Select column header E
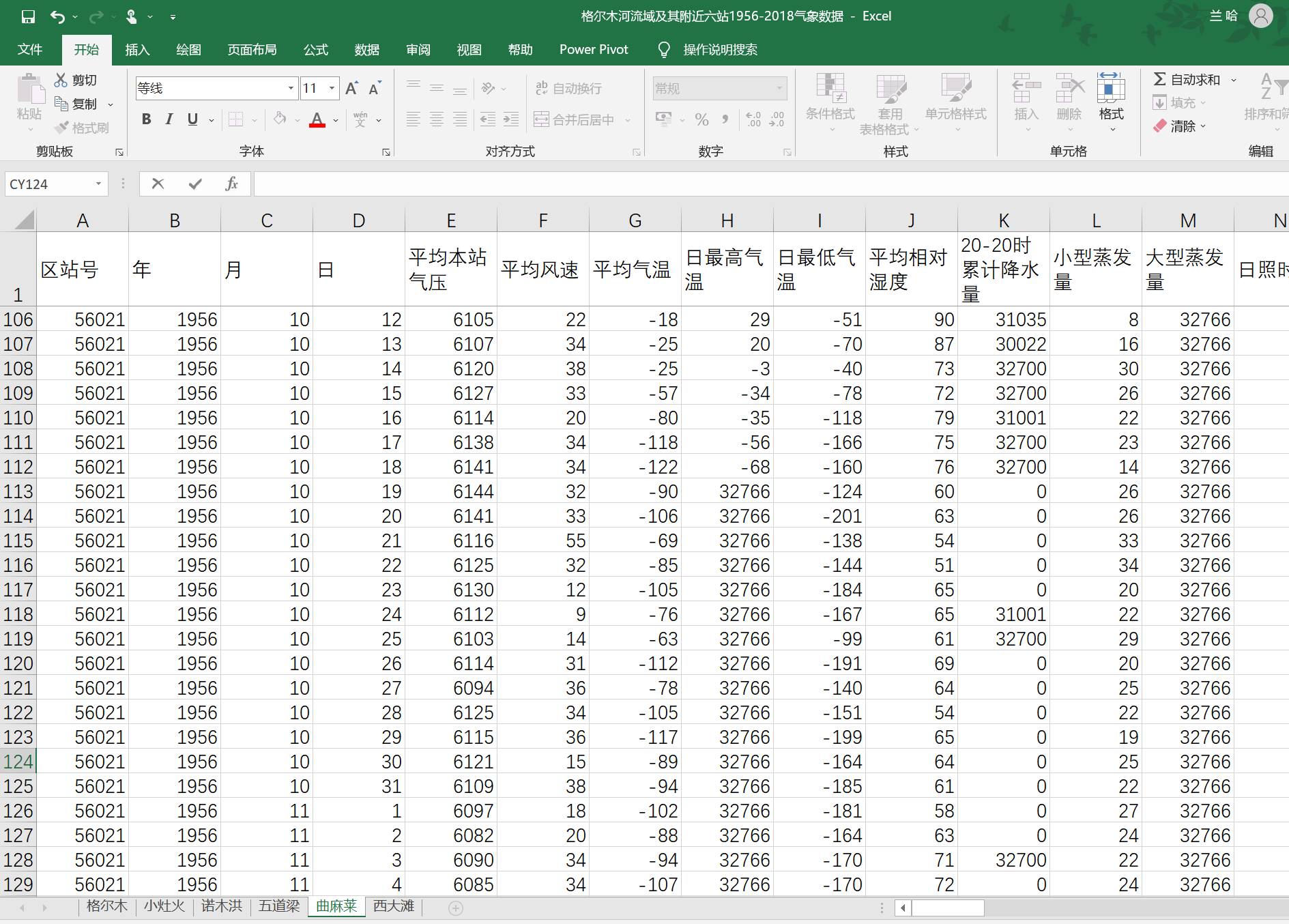The width and height of the screenshot is (1289, 924). (450, 220)
